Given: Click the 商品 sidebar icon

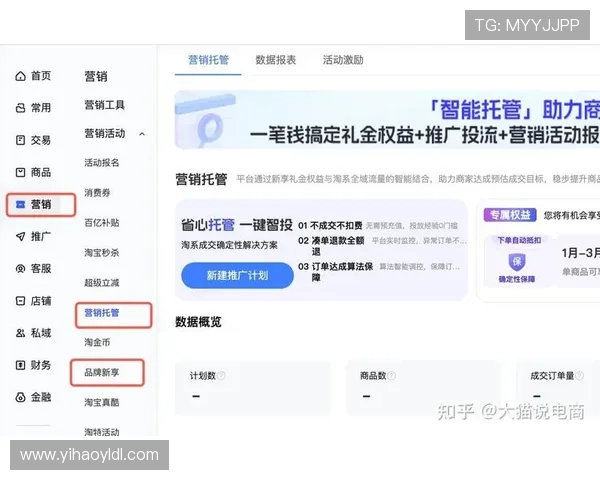Looking at the screenshot, I should [20, 172].
